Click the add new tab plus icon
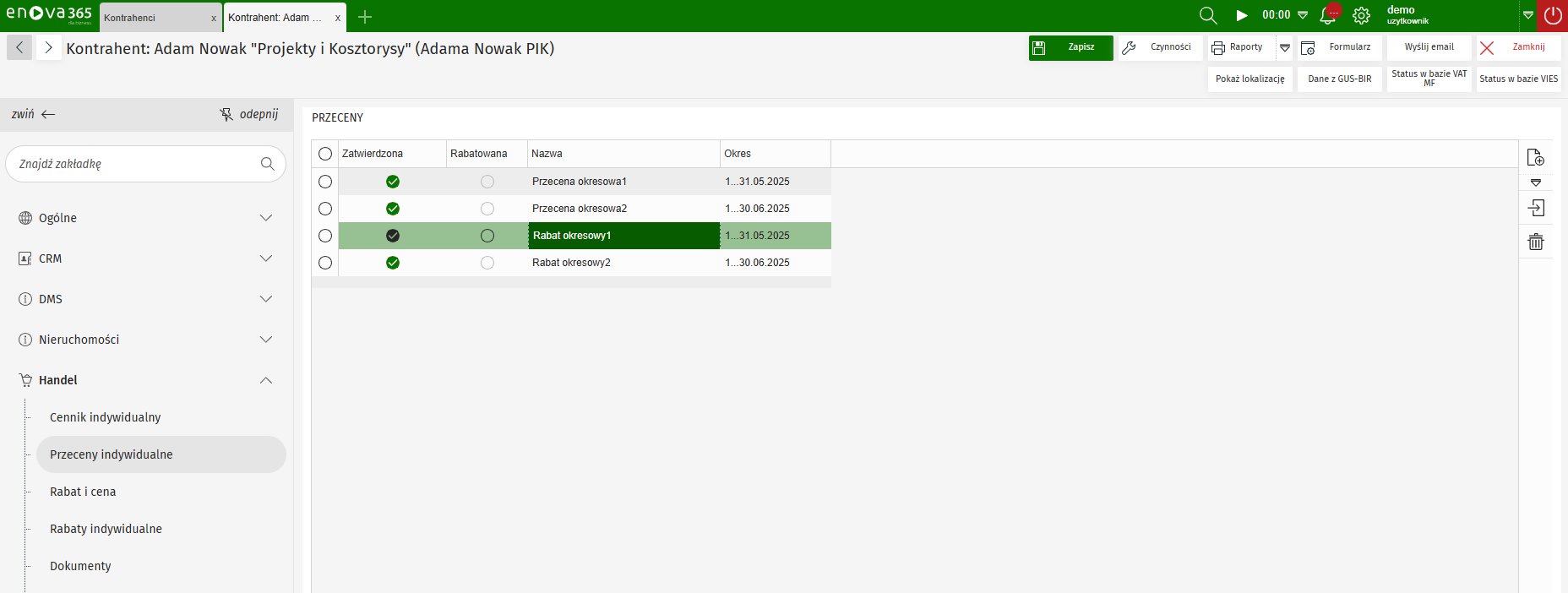The image size is (1568, 593). pyautogui.click(x=365, y=17)
